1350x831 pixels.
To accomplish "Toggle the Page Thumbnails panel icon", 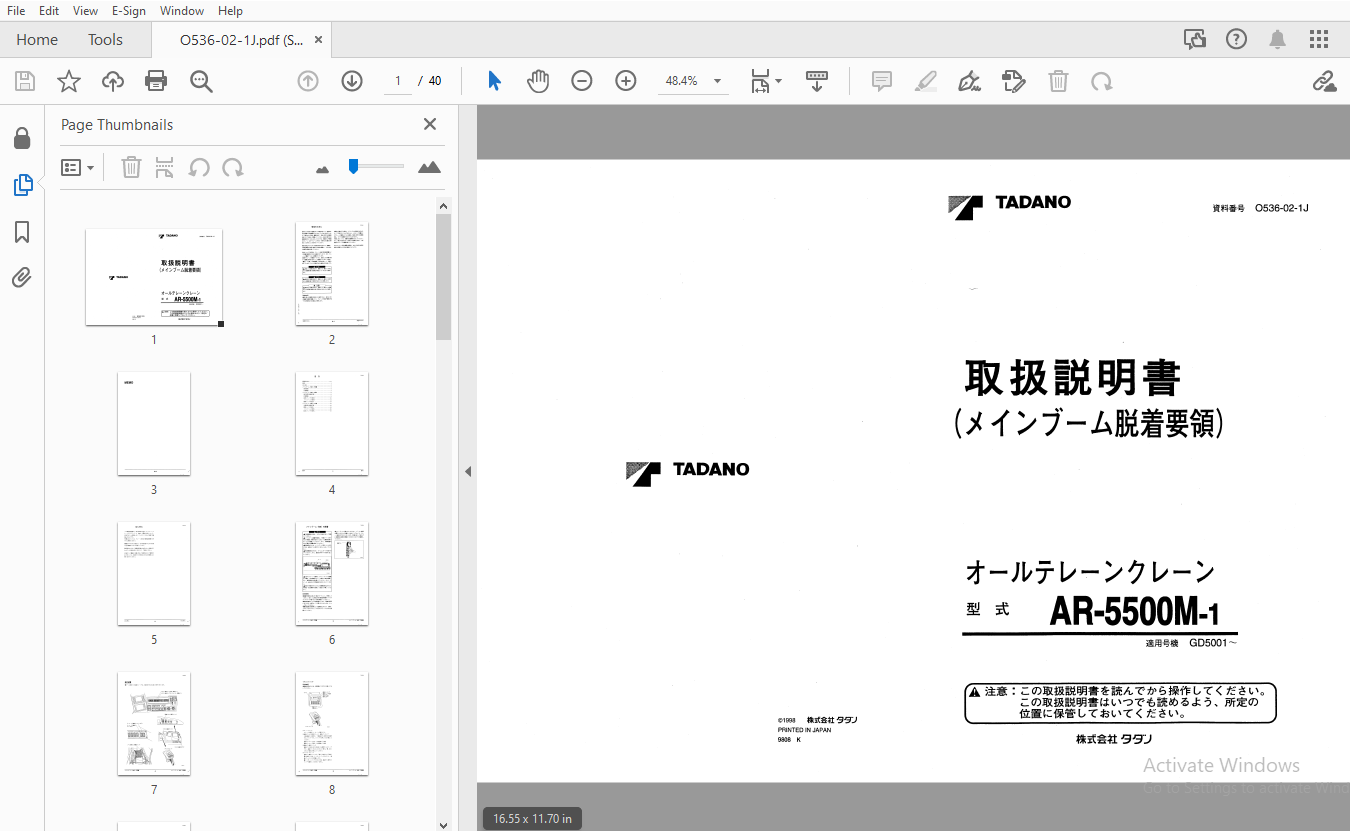I will pos(22,185).
